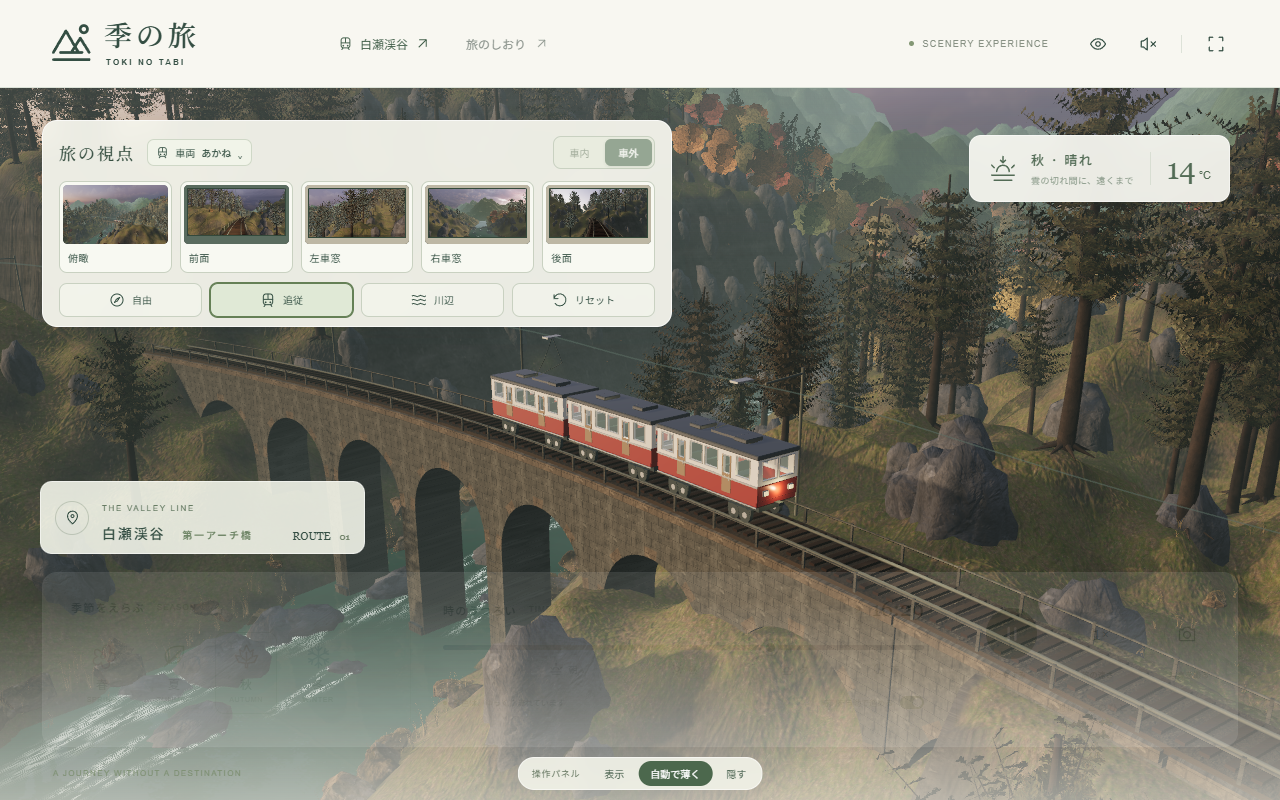Click the 季の旅 mountain logo
Image resolution: width=1280 pixels, height=800 pixels.
click(x=124, y=44)
